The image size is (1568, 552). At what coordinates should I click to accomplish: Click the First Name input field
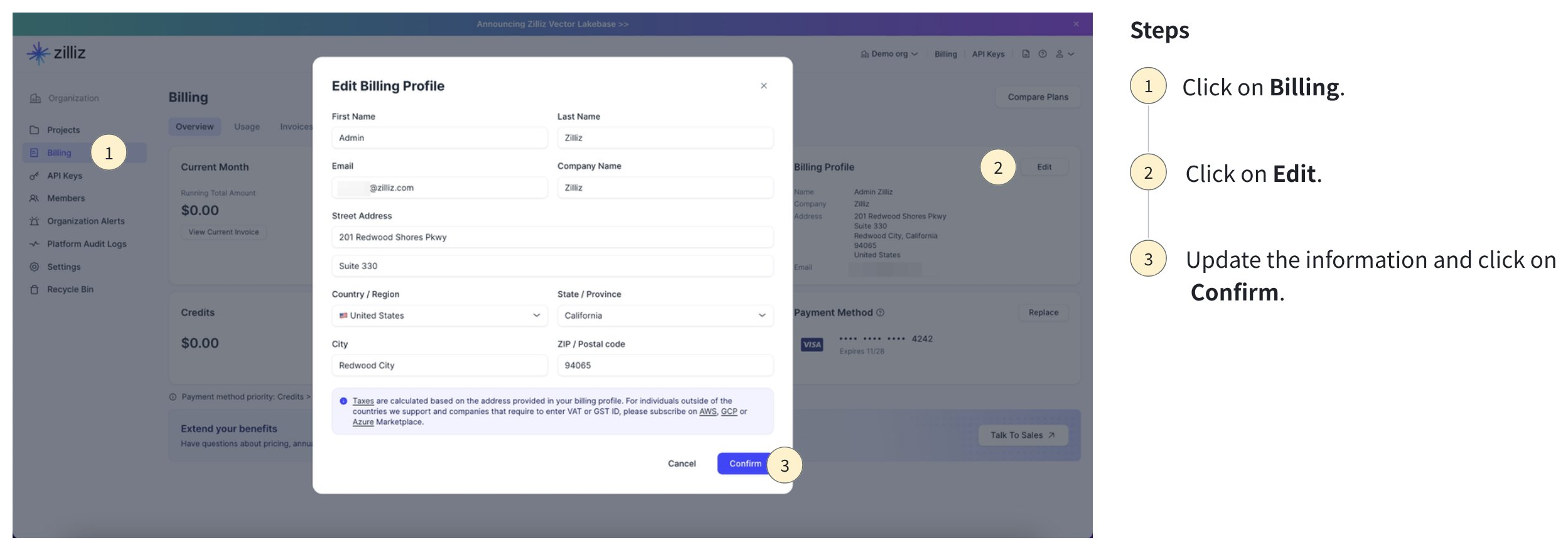tap(439, 138)
